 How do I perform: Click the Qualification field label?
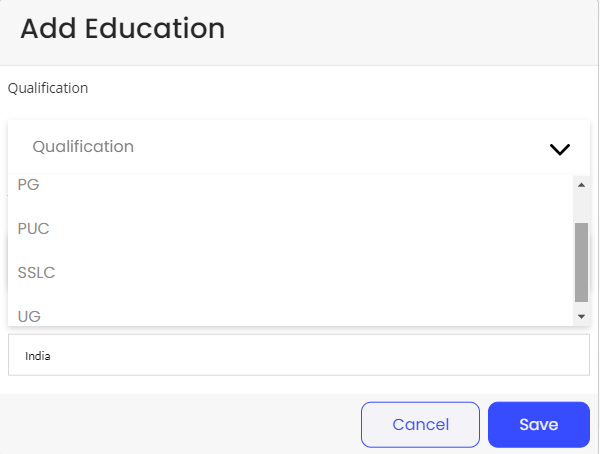click(48, 88)
